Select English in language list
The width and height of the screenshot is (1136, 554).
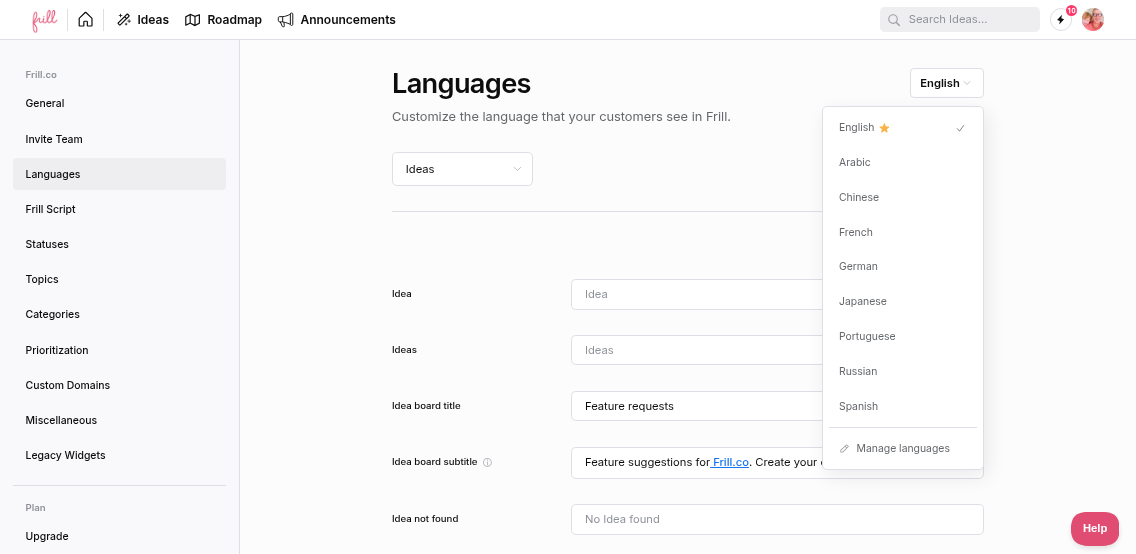click(x=903, y=127)
